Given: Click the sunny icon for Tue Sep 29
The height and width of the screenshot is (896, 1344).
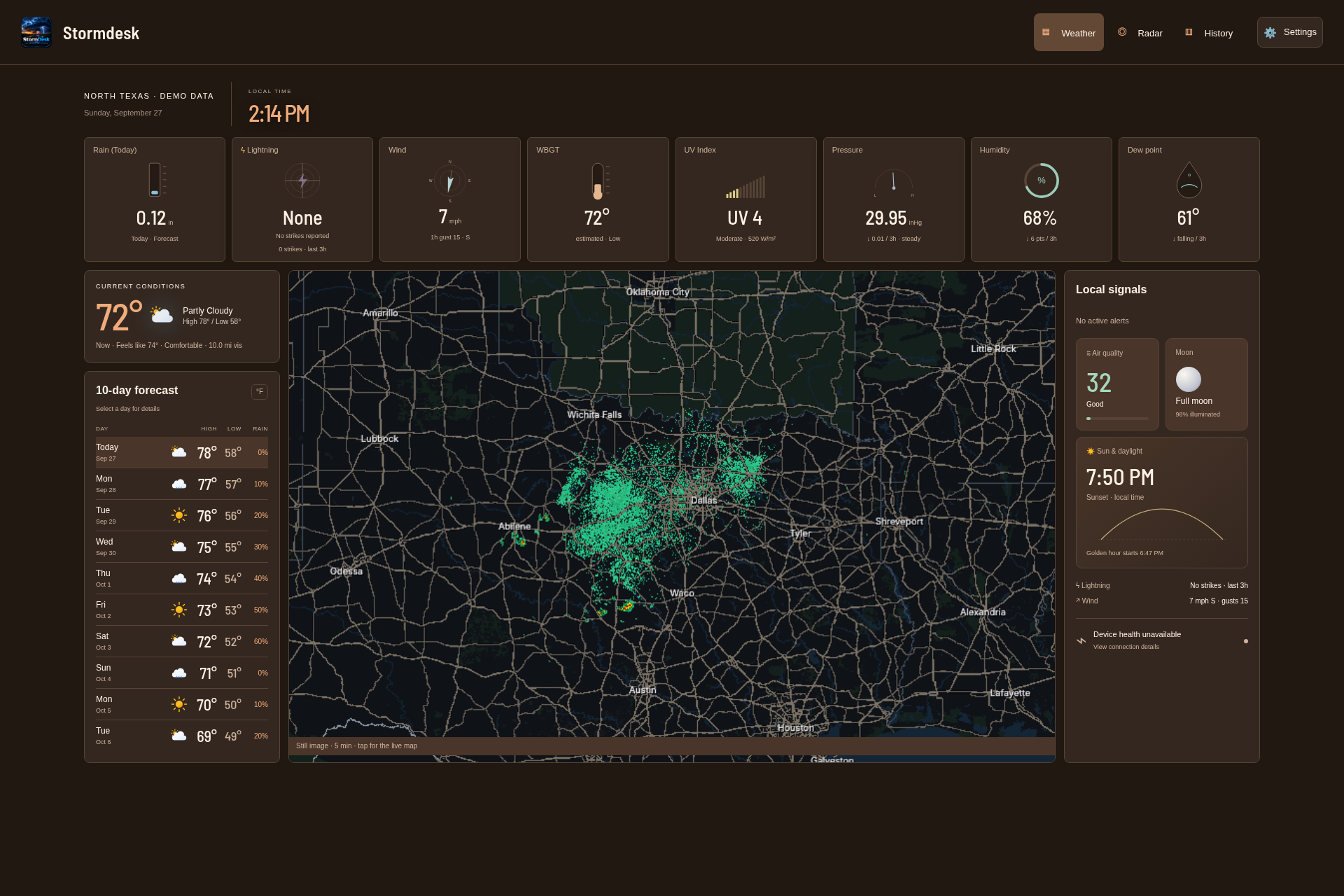Looking at the screenshot, I should (179, 515).
